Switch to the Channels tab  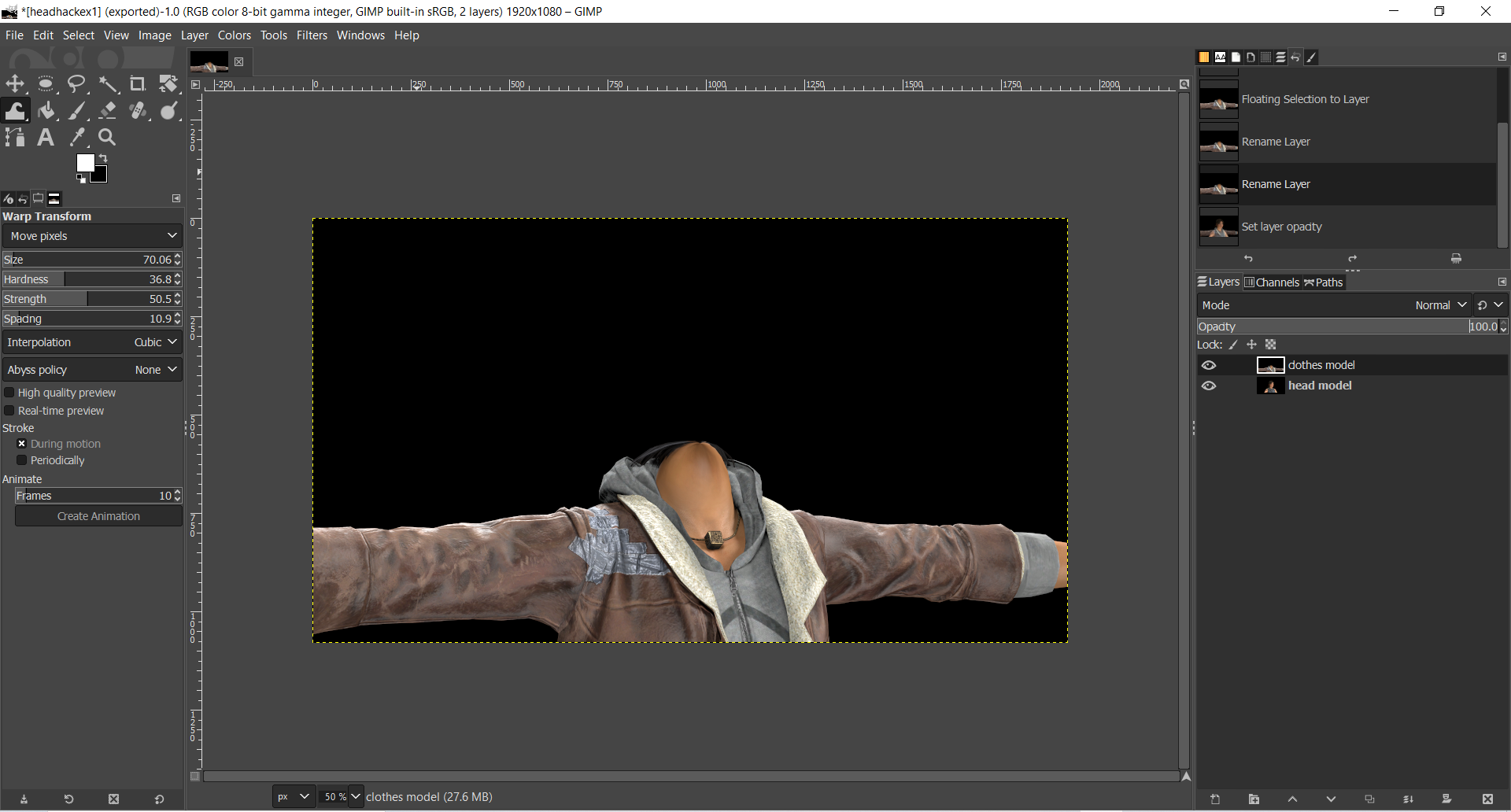click(x=1272, y=282)
